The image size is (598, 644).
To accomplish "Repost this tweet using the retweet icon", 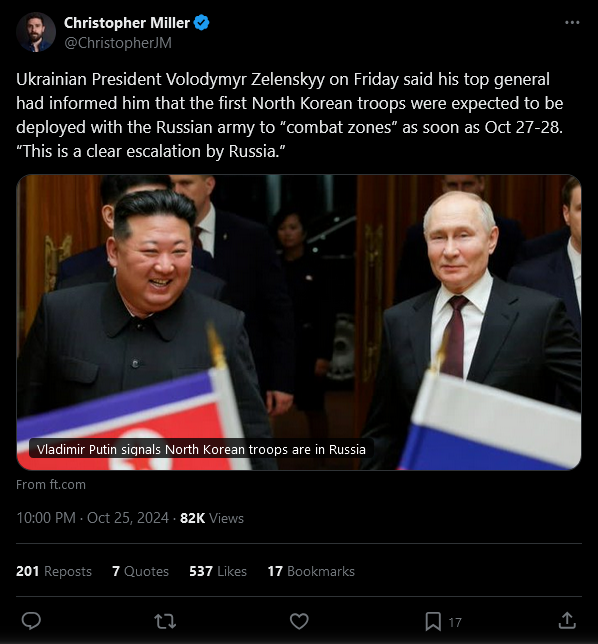I will [x=165, y=621].
